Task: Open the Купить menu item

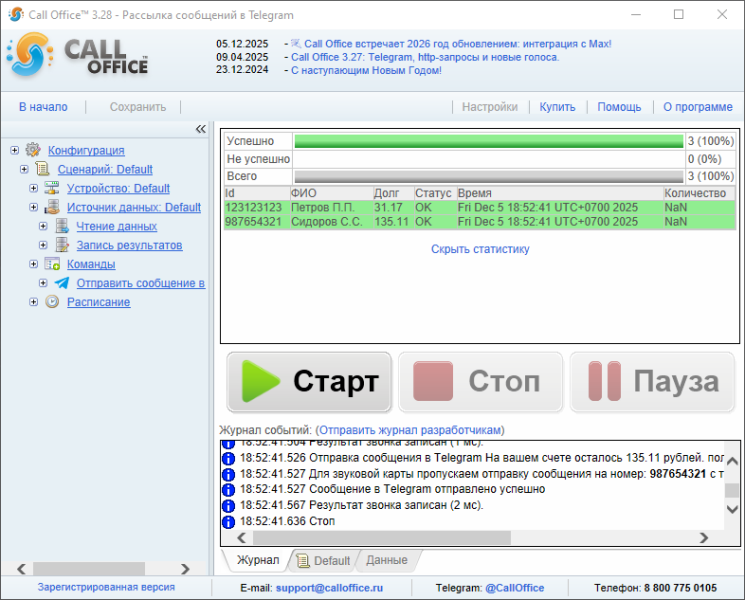Action: 557,107
